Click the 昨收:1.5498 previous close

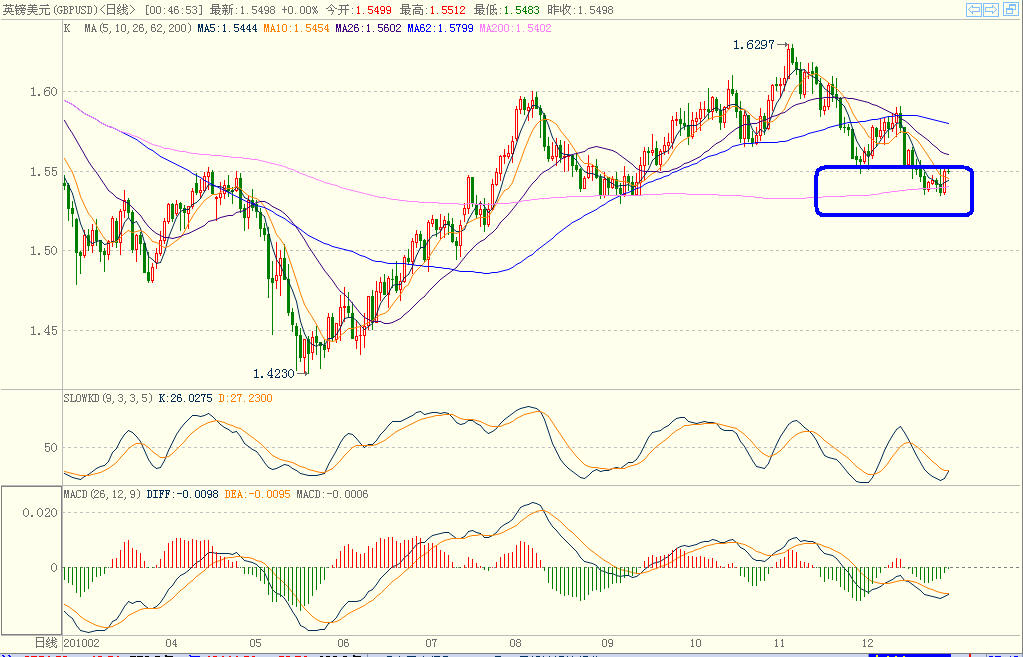coord(580,10)
